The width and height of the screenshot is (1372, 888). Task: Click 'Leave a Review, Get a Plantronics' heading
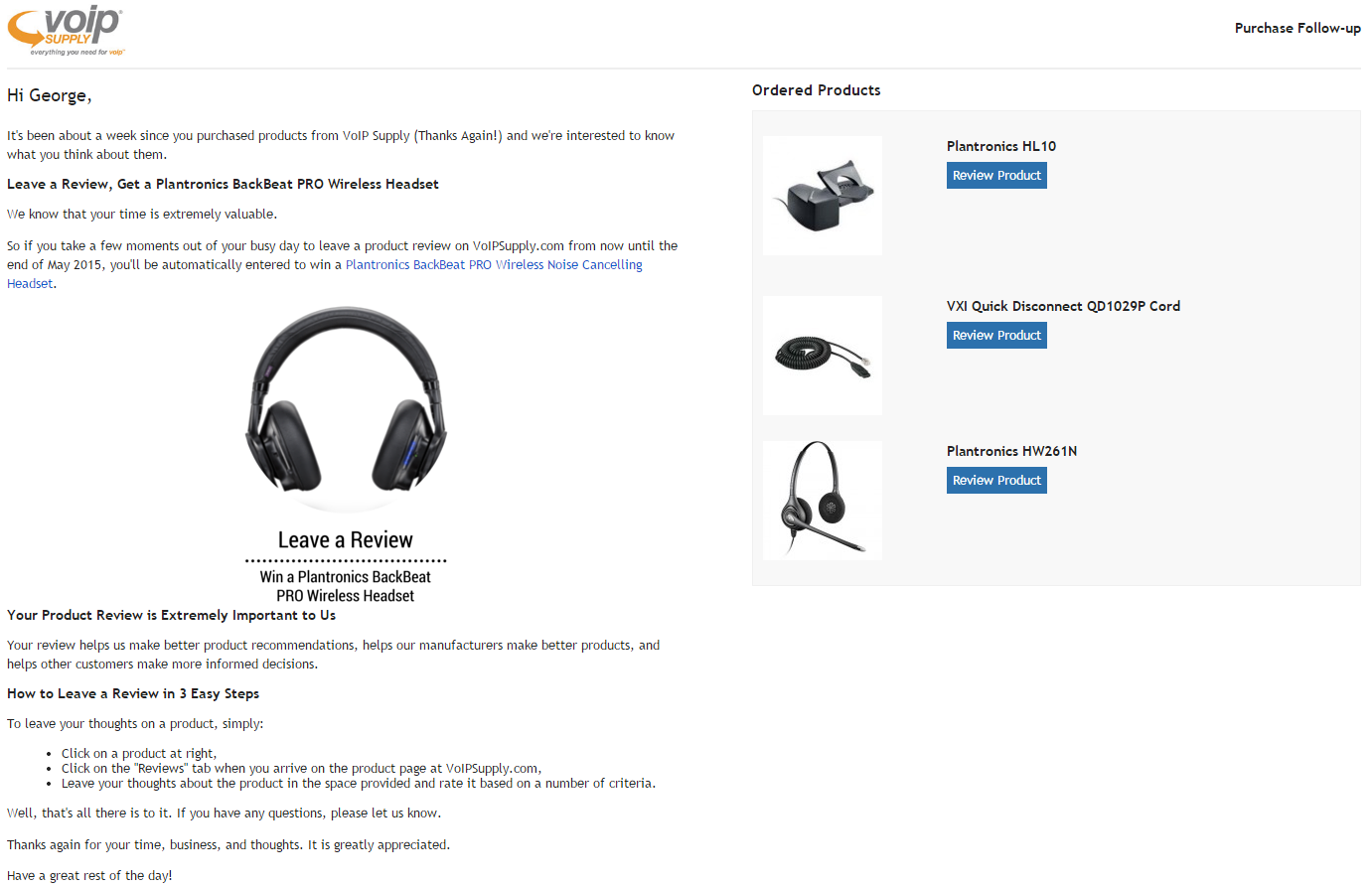click(x=223, y=185)
